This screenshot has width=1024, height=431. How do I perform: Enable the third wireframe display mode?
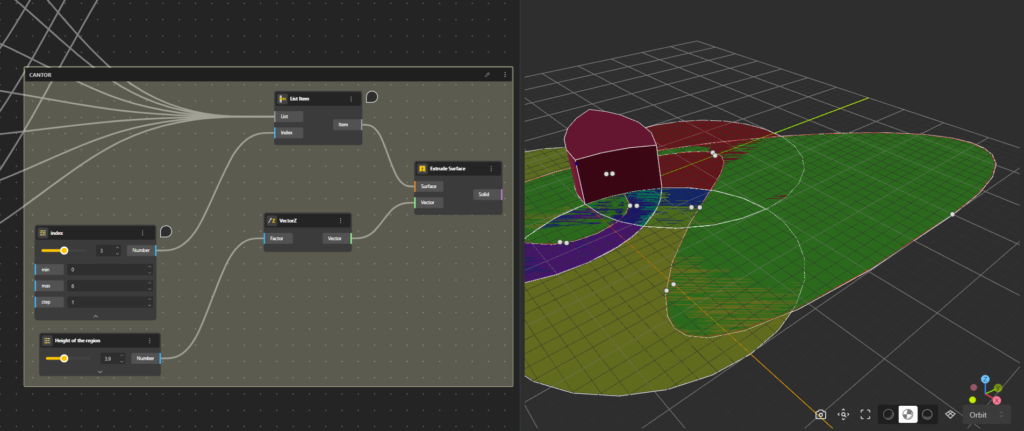[x=928, y=414]
